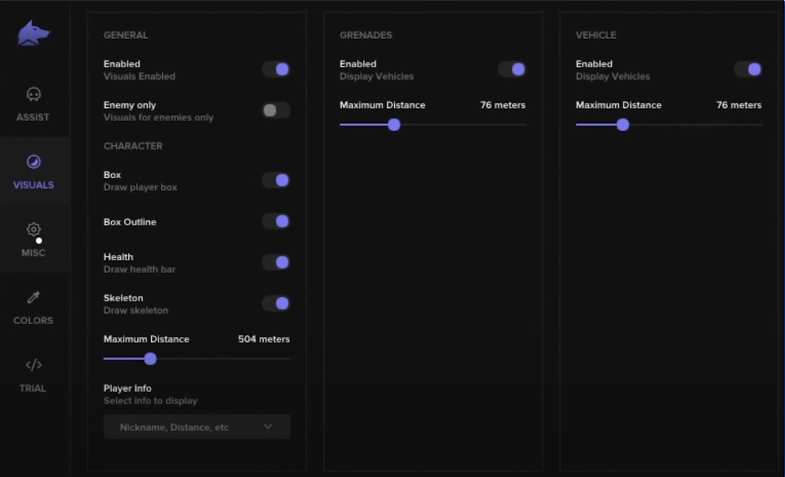Turn off the Skeleton drawing toggle
The width and height of the screenshot is (785, 477).
click(x=276, y=304)
